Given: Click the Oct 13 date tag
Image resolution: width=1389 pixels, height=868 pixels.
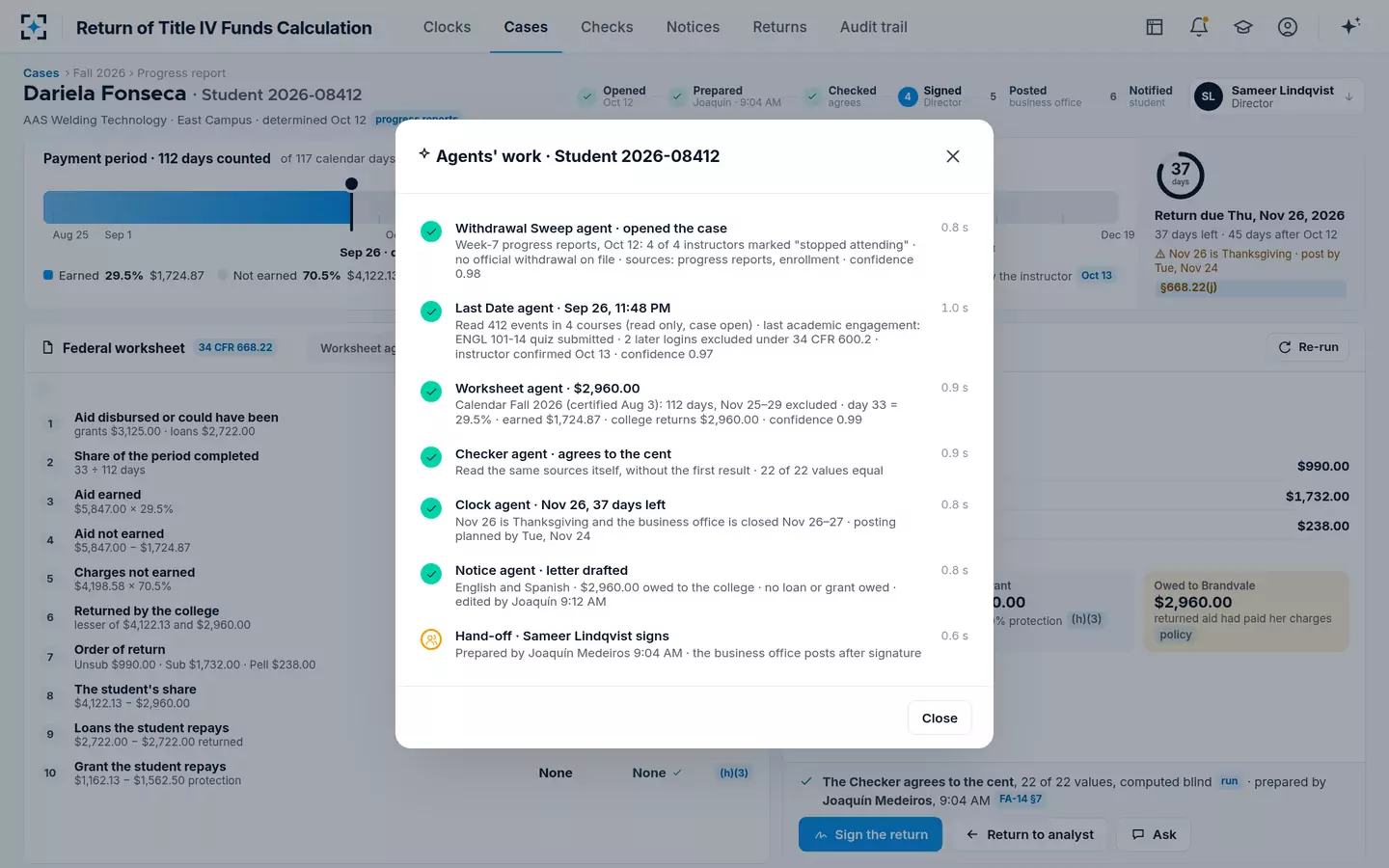Looking at the screenshot, I should [x=1097, y=276].
